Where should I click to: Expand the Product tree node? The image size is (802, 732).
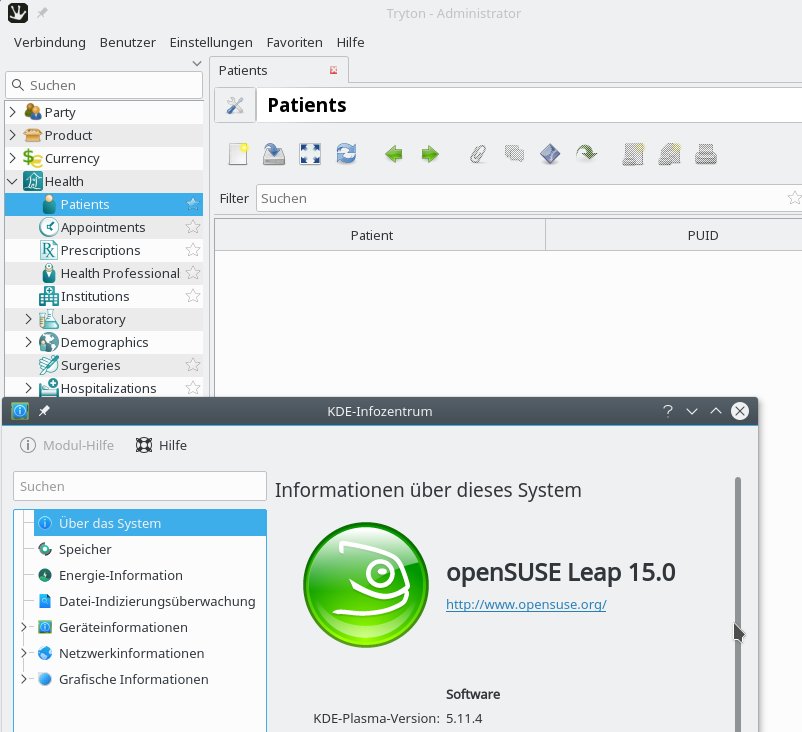click(13, 135)
